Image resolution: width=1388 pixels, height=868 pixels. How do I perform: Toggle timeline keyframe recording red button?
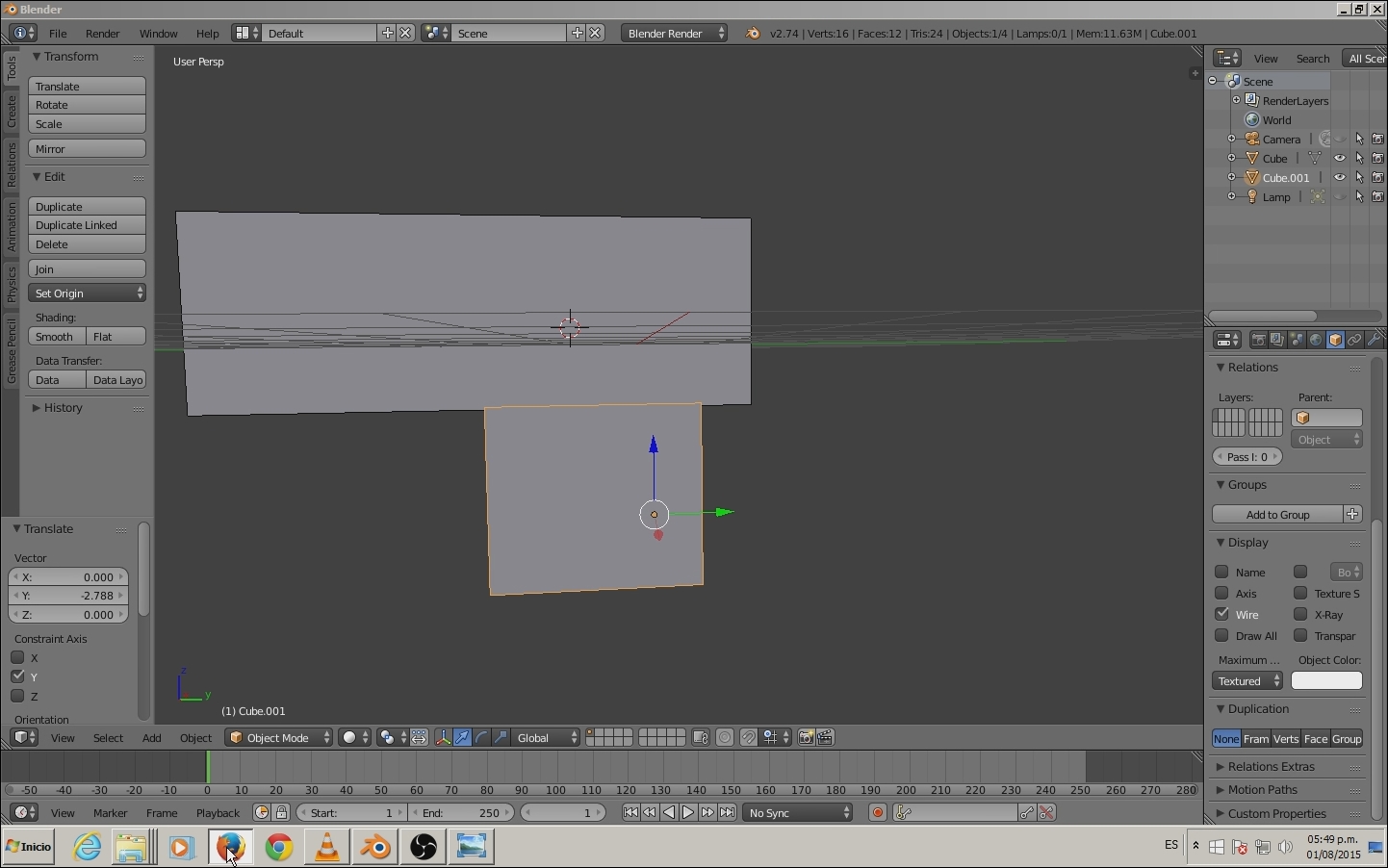point(878,813)
